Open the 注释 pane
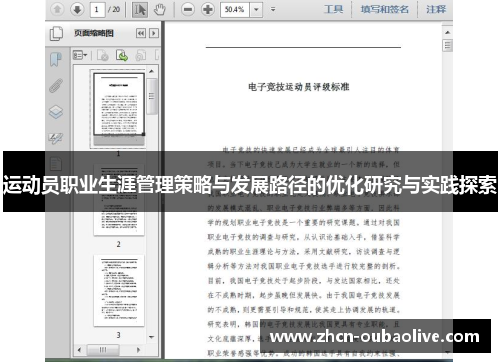Image resolution: width=500 pixels, height=362 pixels. click(436, 9)
